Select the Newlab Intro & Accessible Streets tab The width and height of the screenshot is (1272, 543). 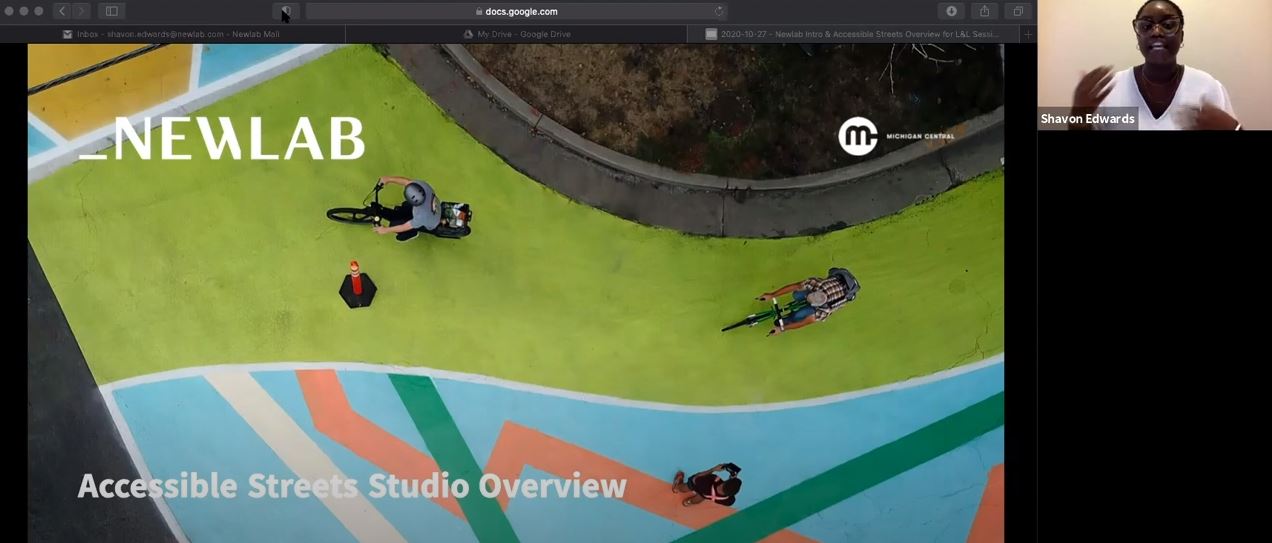tap(852, 33)
